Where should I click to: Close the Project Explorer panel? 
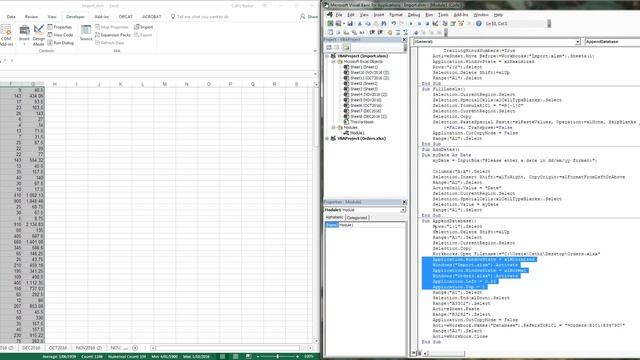(x=404, y=40)
